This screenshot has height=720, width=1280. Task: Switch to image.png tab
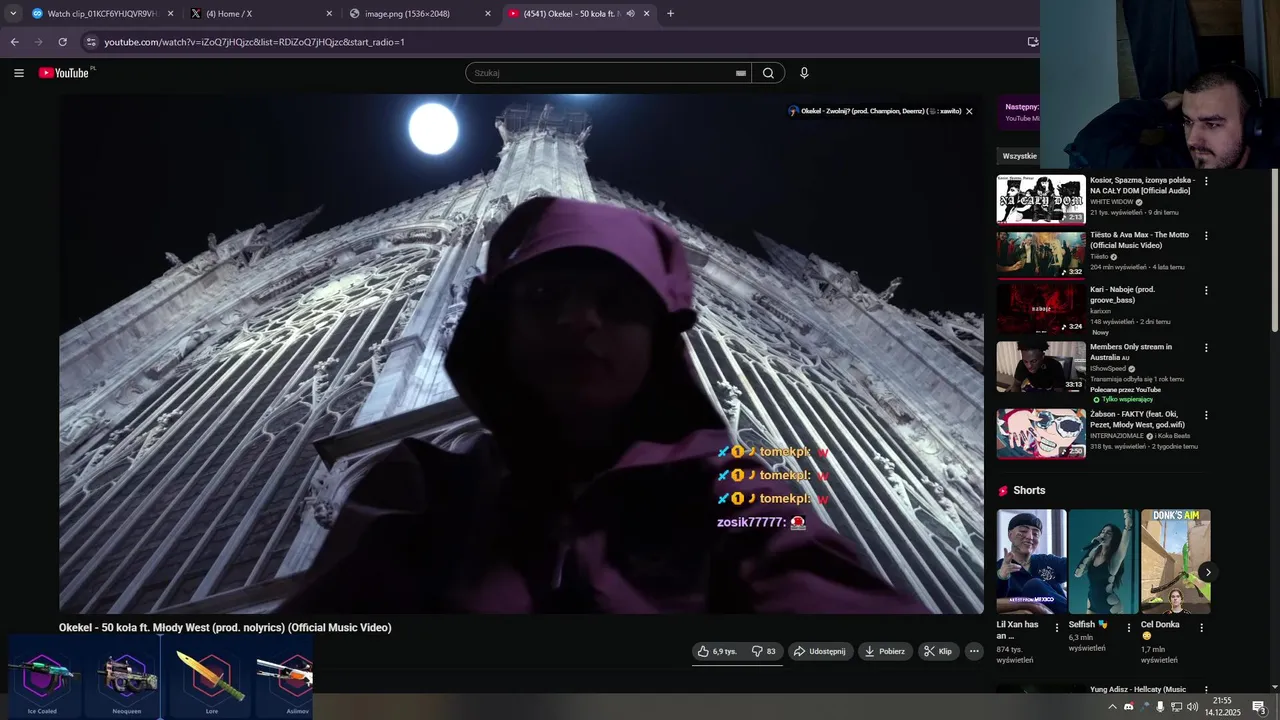(420, 14)
